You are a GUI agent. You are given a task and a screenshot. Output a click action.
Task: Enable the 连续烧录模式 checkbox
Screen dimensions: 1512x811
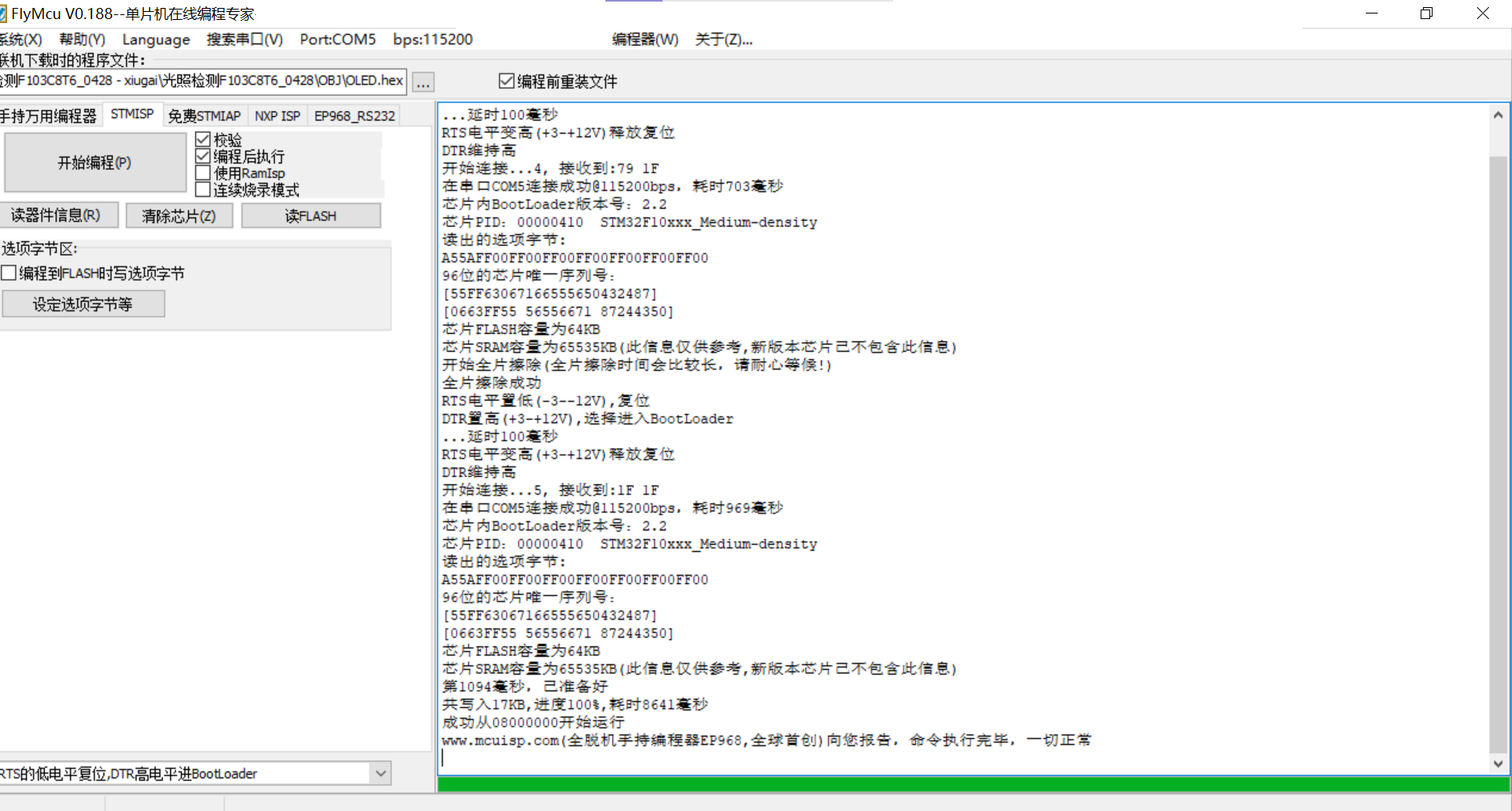click(x=203, y=190)
